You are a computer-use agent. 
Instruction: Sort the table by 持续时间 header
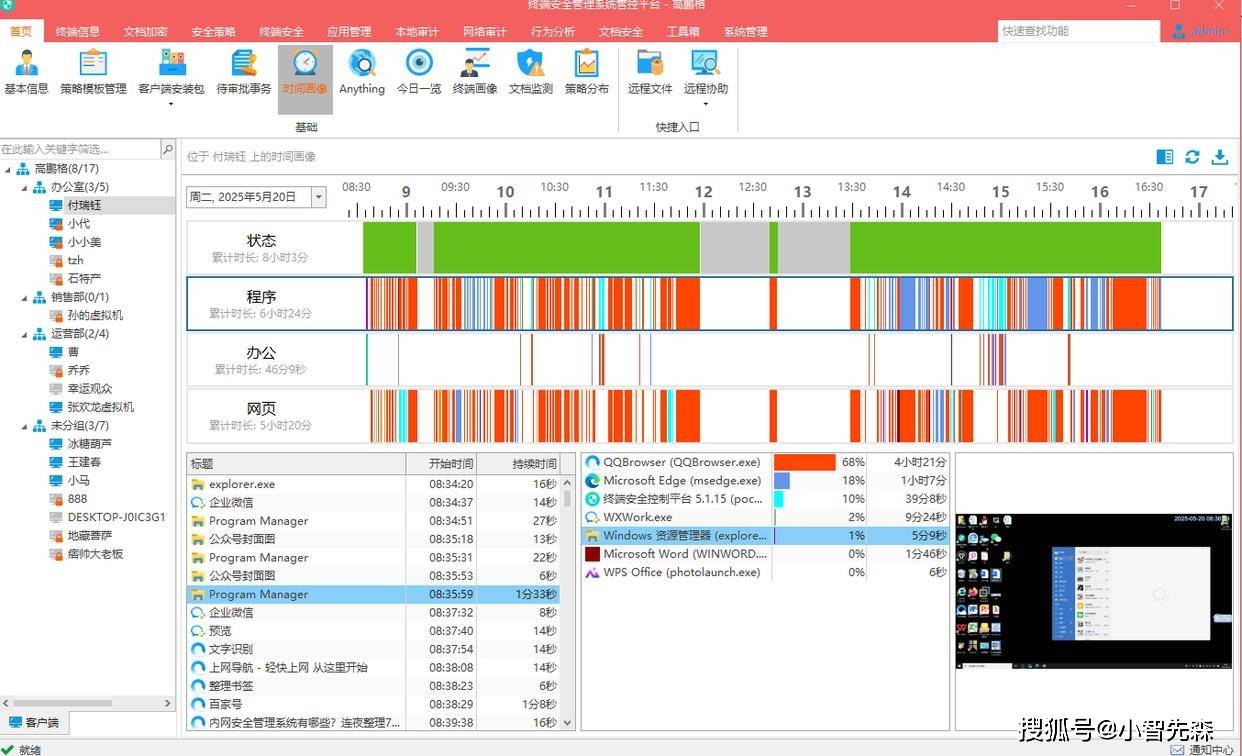point(518,464)
